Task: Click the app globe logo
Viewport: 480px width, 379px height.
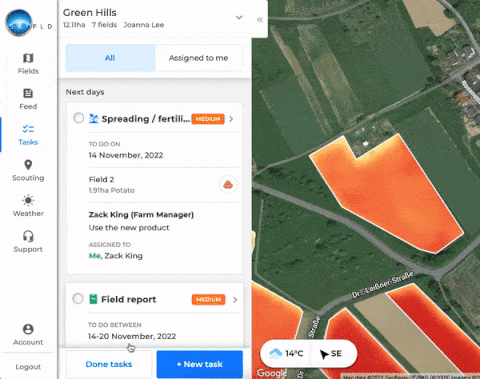Action: pyautogui.click(x=19, y=23)
